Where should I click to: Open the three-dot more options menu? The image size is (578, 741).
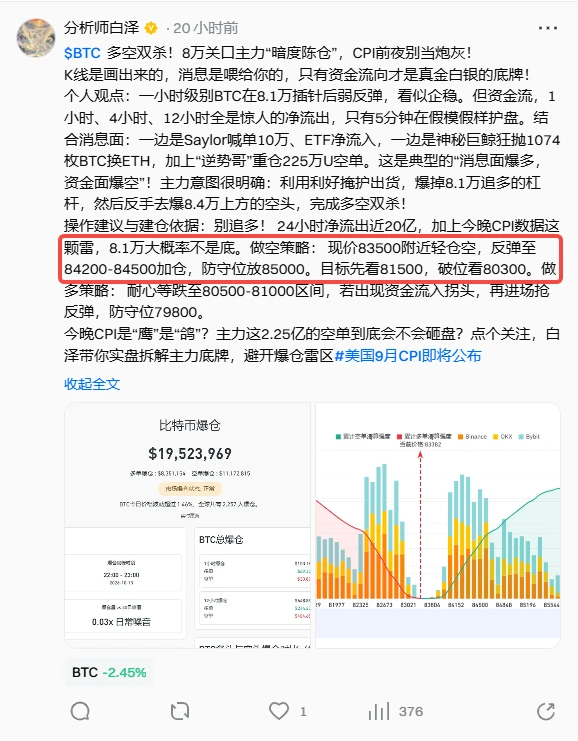(x=548, y=28)
